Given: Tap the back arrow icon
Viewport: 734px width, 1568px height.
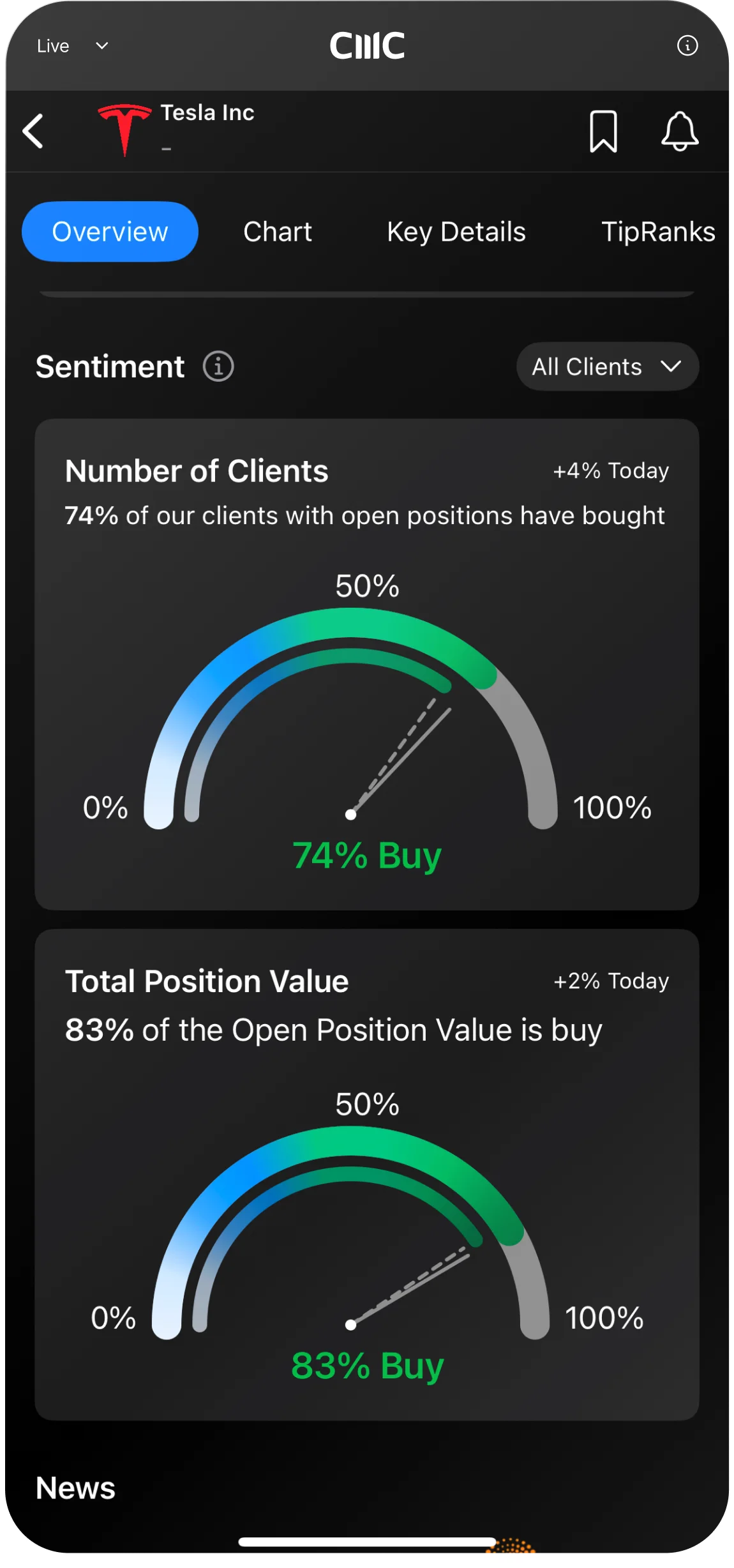Looking at the screenshot, I should [x=33, y=132].
